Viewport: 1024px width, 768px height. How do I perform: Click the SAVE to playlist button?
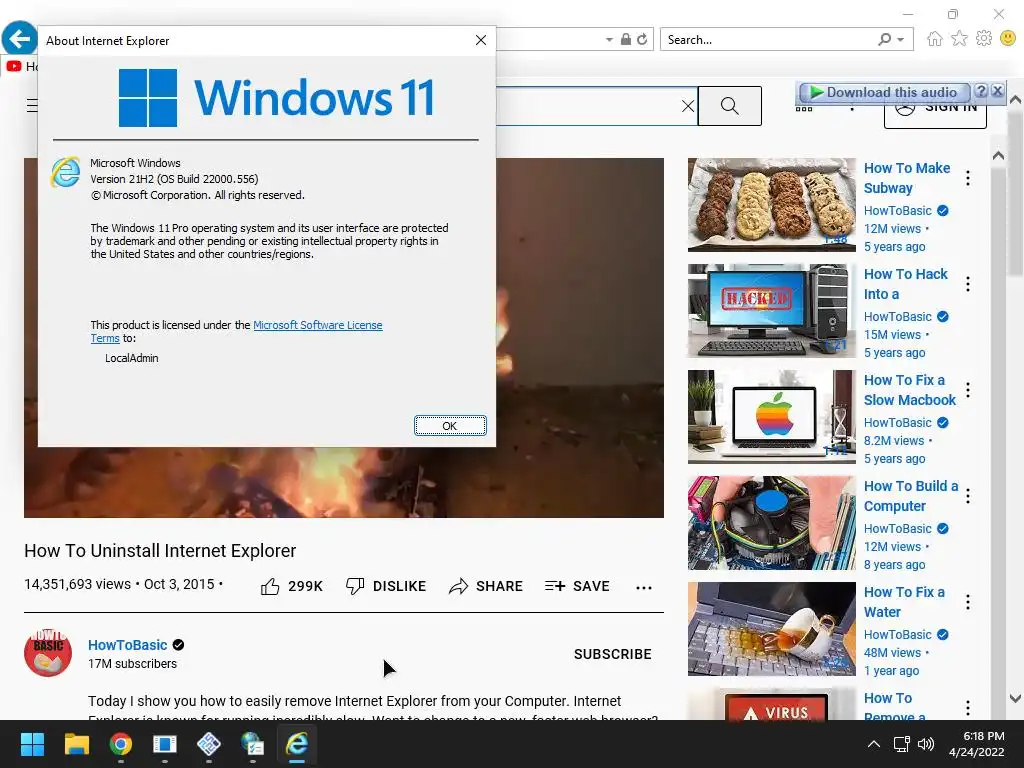577,586
